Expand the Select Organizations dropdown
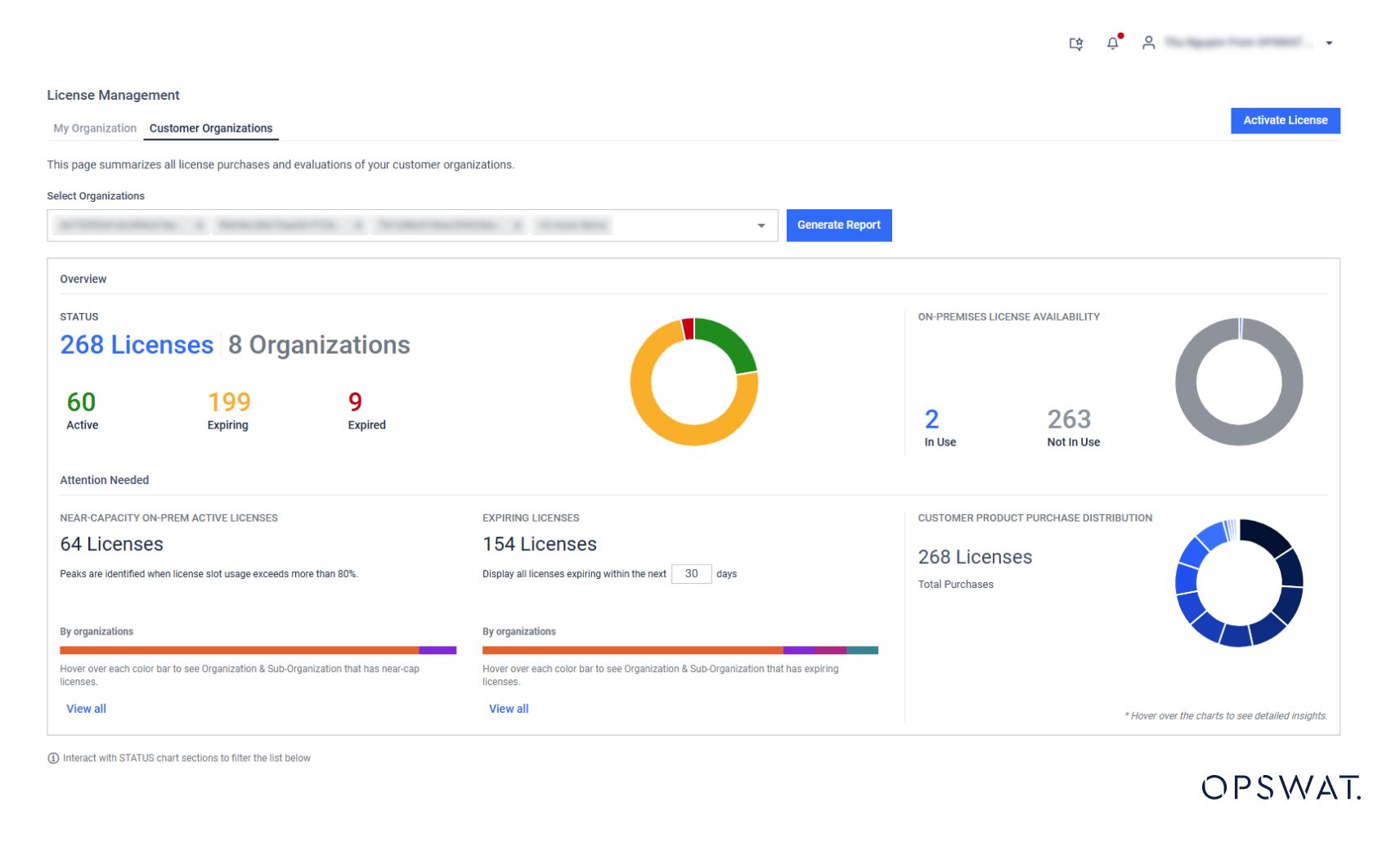Viewport: 1400px width, 847px height. [761, 226]
